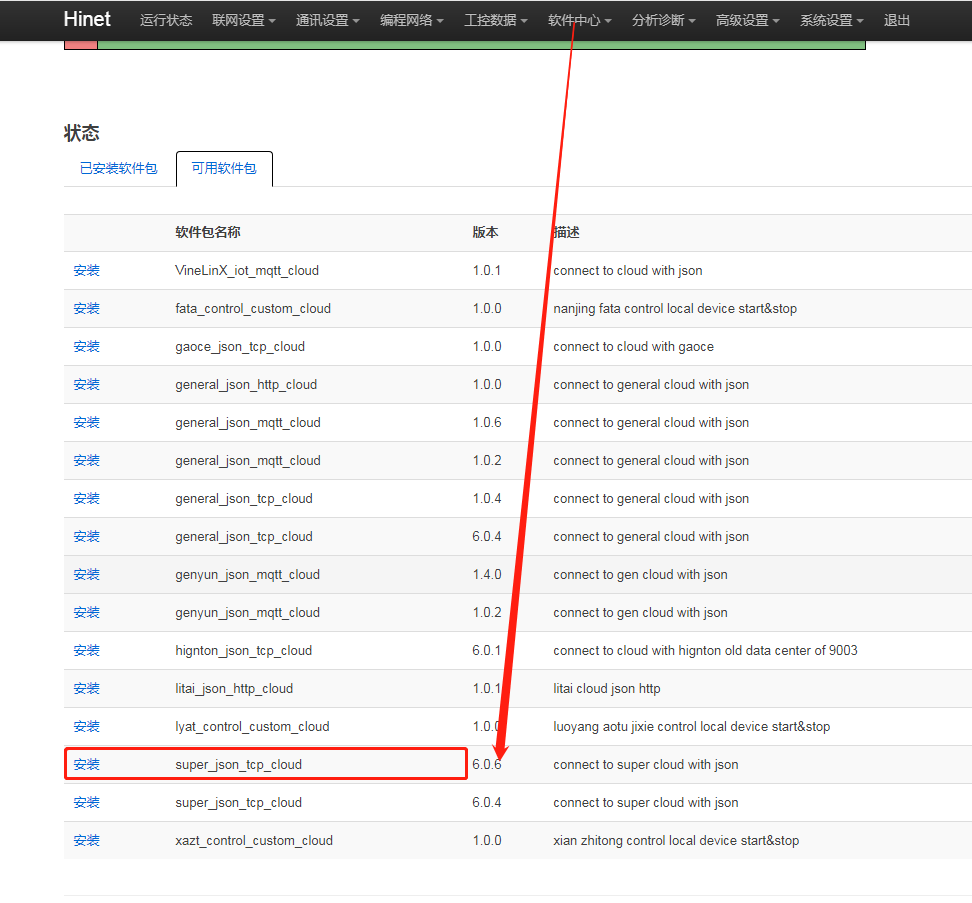
Task: Switch to the 已安装软件包 tab
Action: tap(119, 168)
